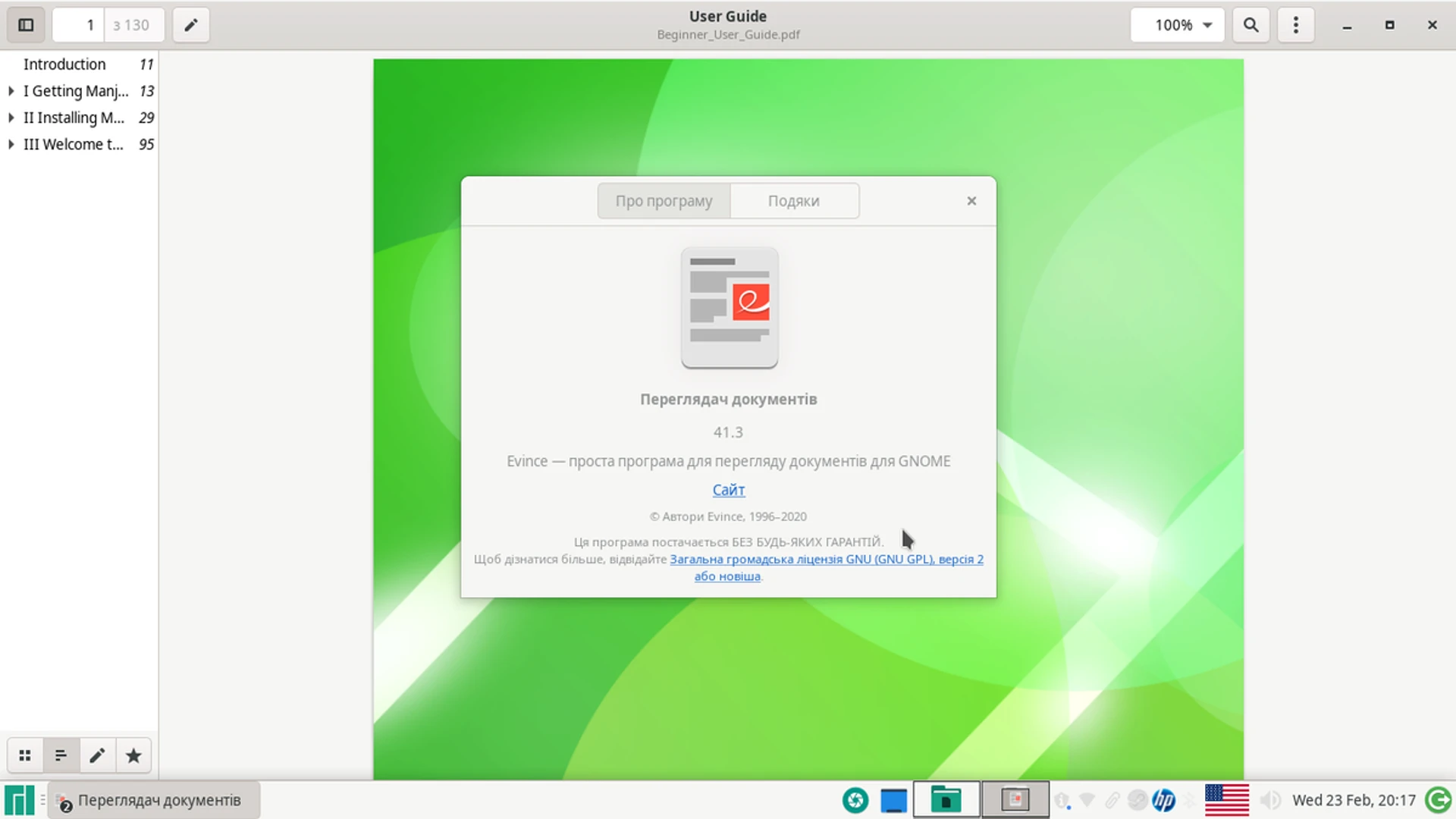This screenshot has height=819, width=1456.
Task: Expand the 'I Getting Manj...' outline chapter
Action: 11,91
